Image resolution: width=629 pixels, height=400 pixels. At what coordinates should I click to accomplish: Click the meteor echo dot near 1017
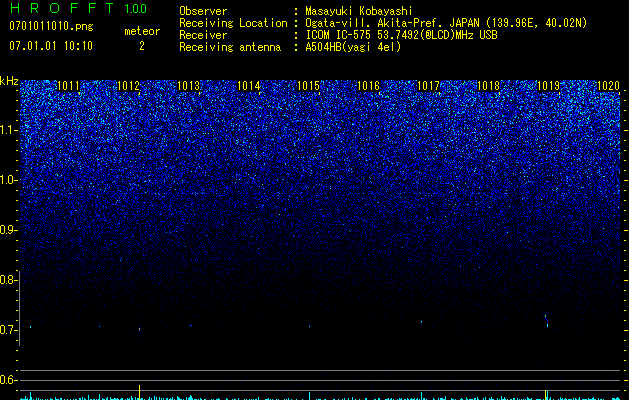click(x=422, y=321)
